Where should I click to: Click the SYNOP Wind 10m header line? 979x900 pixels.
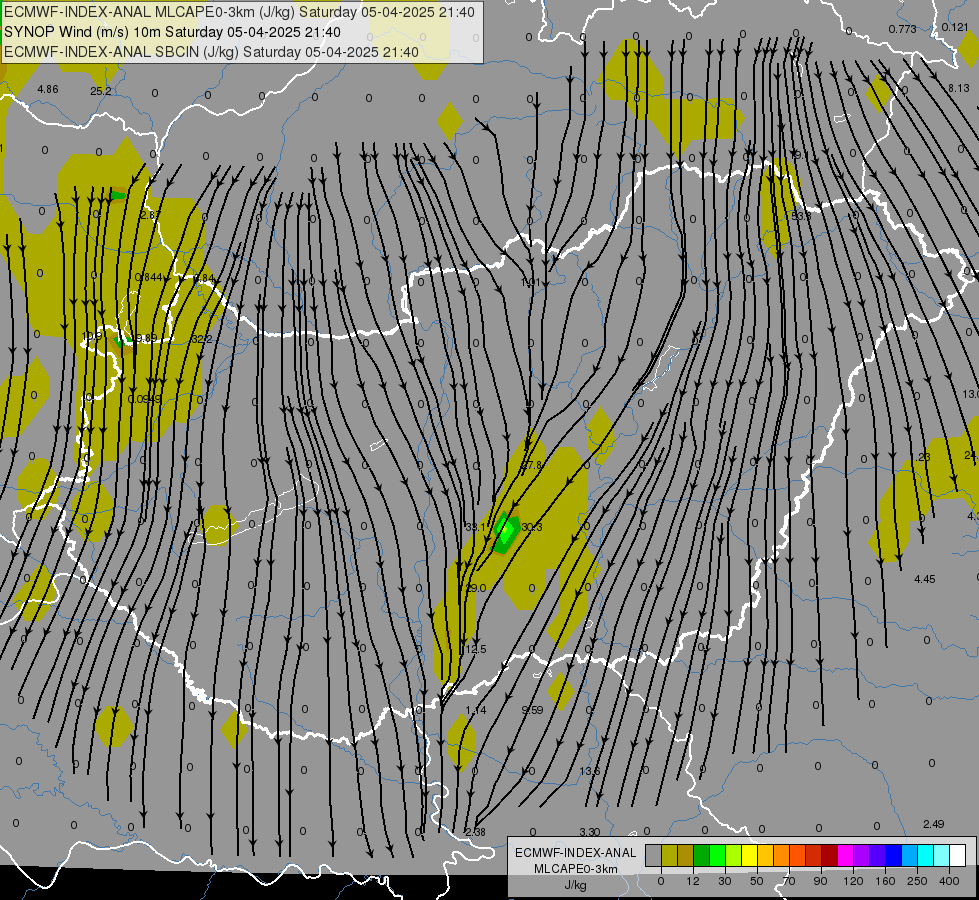(x=172, y=32)
